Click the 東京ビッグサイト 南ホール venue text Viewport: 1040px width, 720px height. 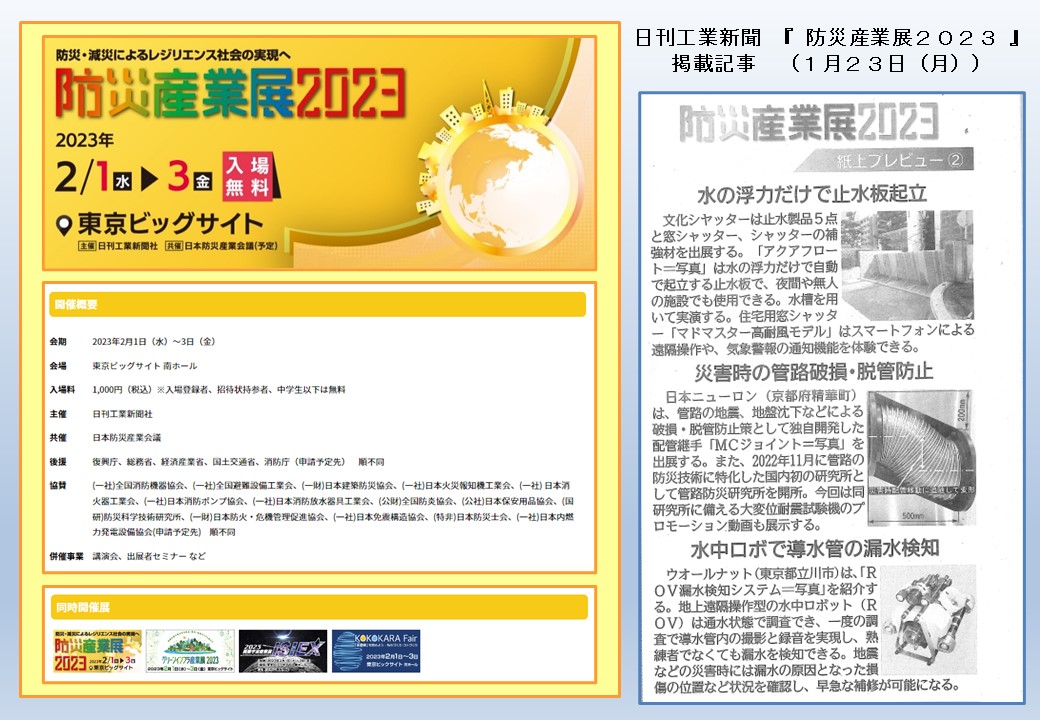pos(144,365)
